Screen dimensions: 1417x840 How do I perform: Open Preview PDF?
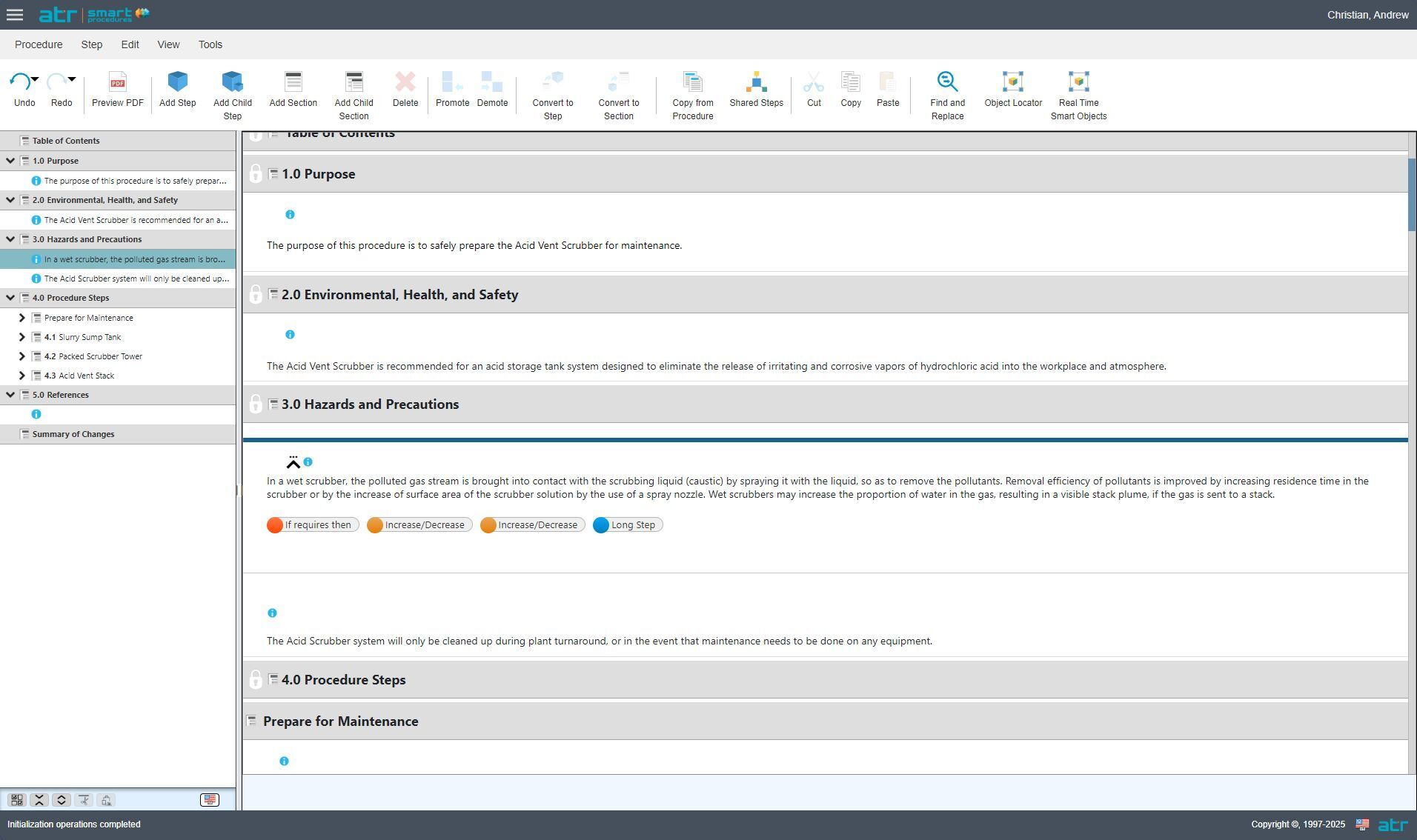coord(117,91)
